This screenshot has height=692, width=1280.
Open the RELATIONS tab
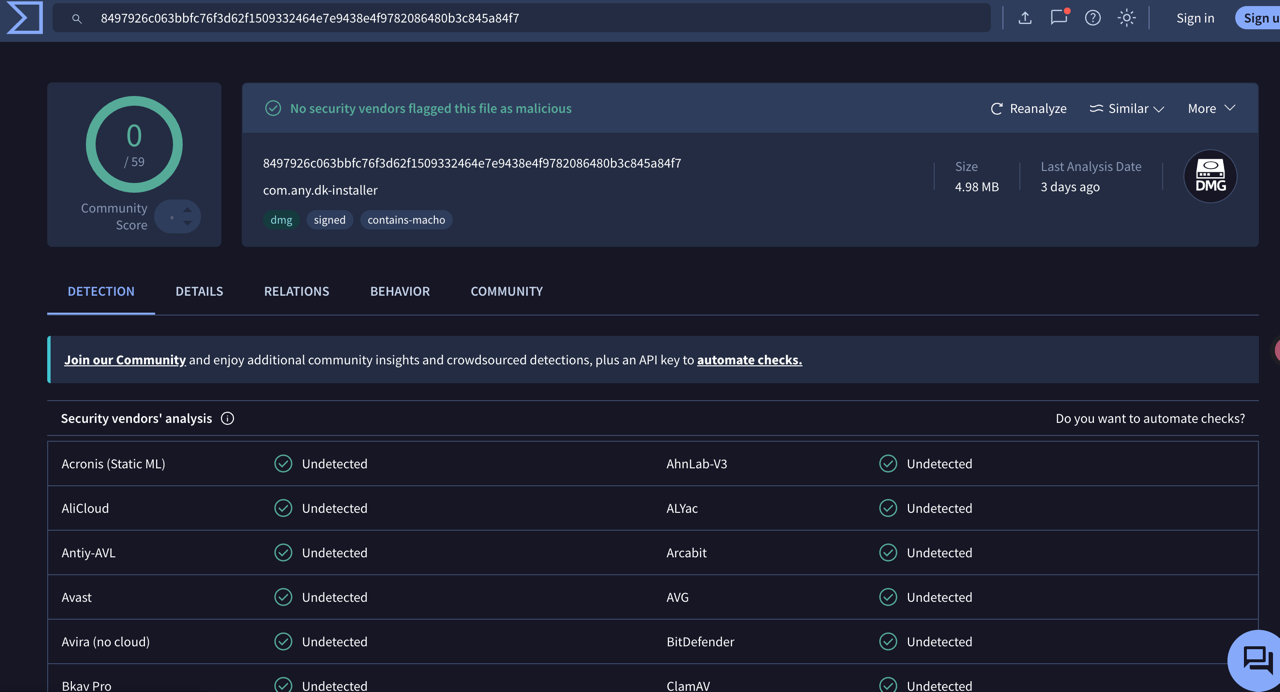[x=296, y=291]
